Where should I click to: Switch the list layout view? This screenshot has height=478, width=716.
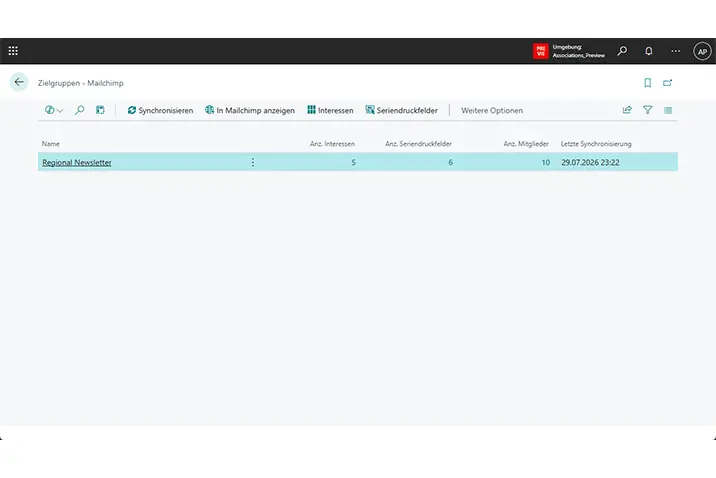(x=668, y=110)
